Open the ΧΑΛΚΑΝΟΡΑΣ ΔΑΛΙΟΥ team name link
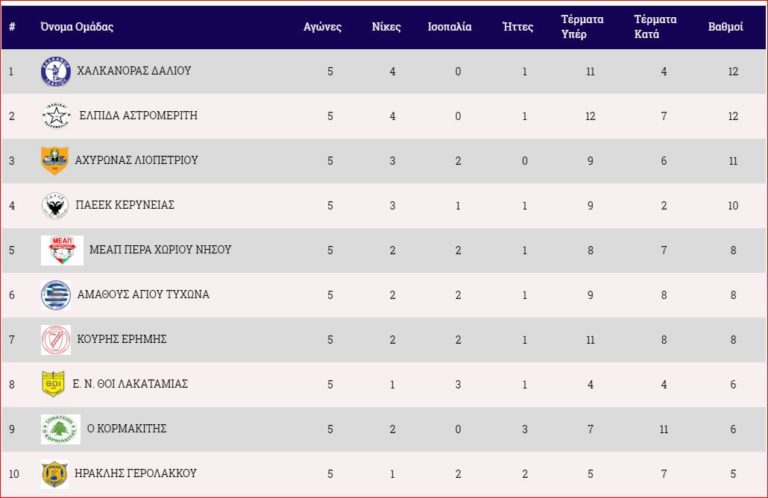 (134, 71)
